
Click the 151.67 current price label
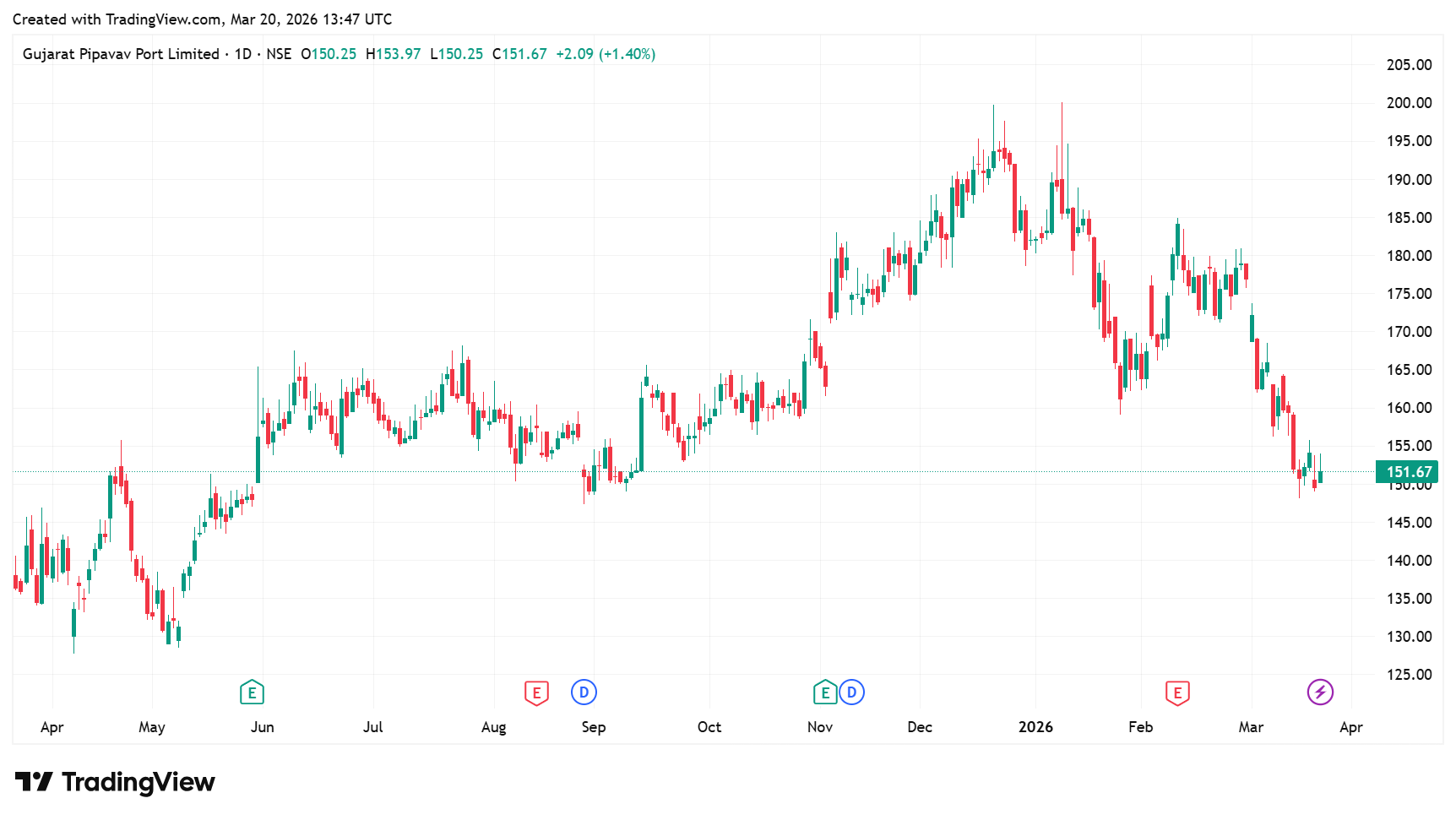pyautogui.click(x=1409, y=472)
